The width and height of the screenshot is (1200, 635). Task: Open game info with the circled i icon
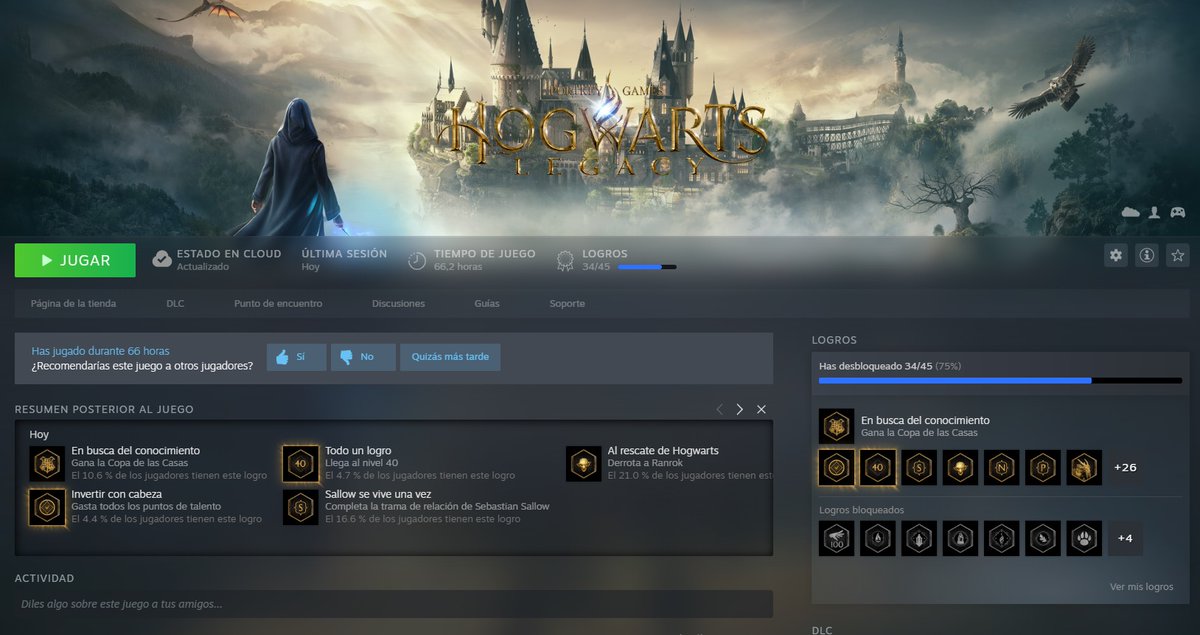(1147, 256)
